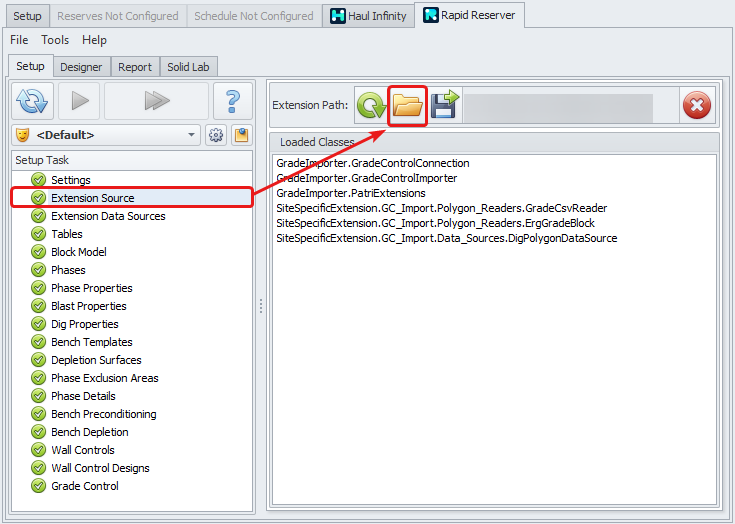Click green check icon beside Settings
The height and width of the screenshot is (524, 735).
[x=38, y=180]
